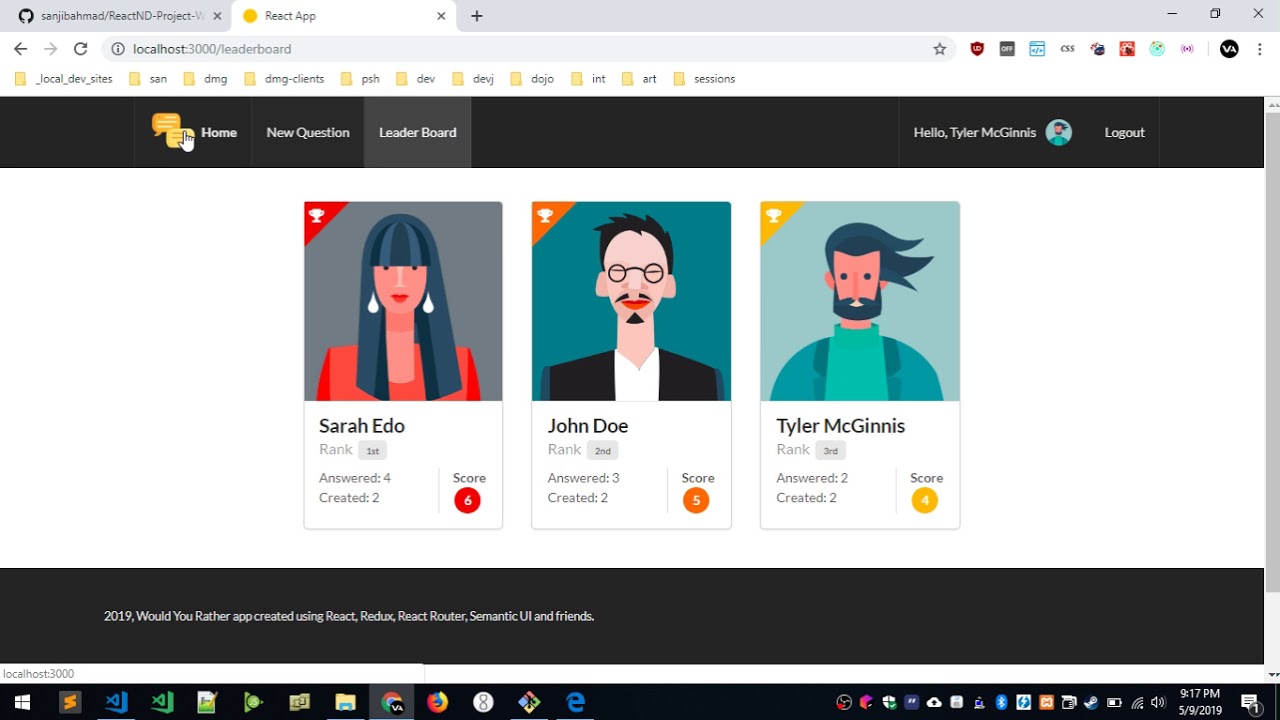Open the _local_dev_sites bookmark folder

coord(64,79)
